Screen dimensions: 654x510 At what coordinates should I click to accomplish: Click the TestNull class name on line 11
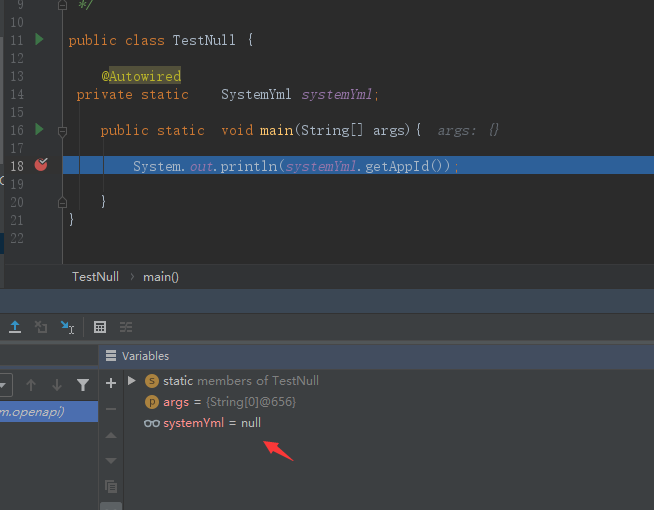coord(204,40)
